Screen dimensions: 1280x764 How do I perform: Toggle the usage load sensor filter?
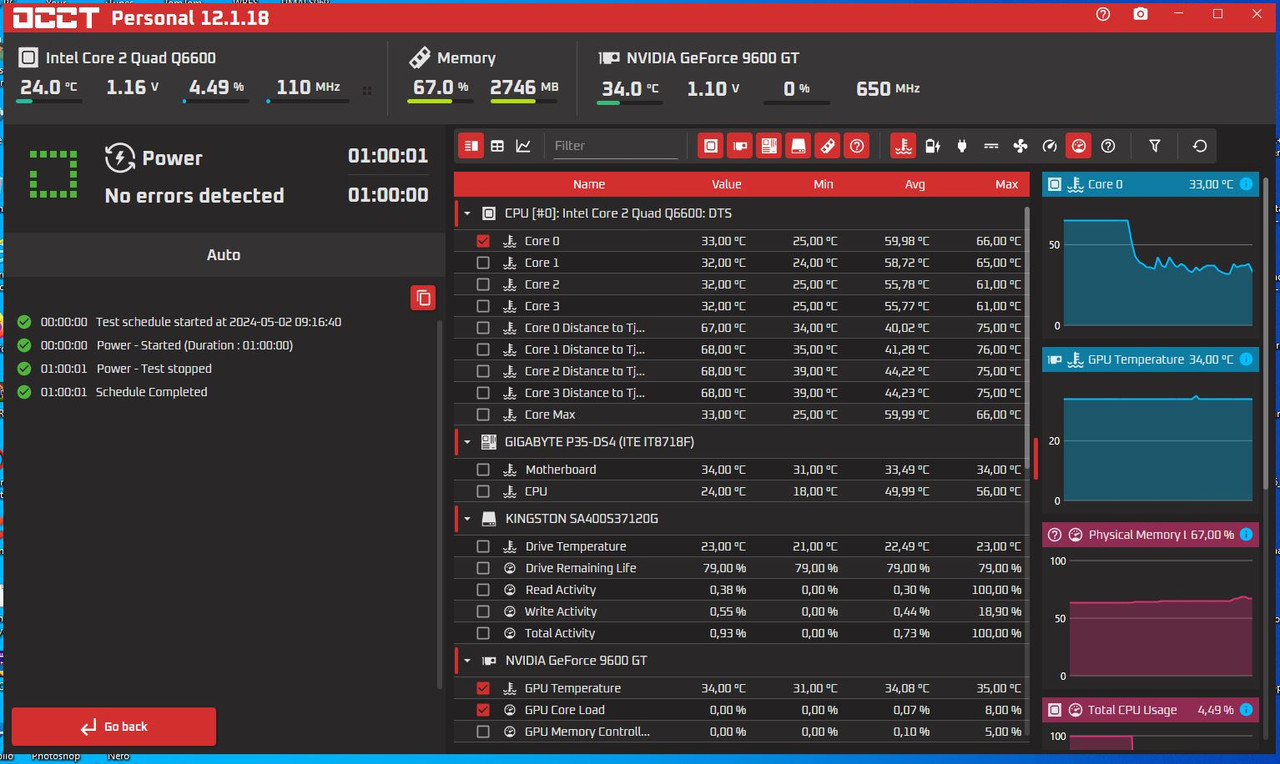click(x=1078, y=146)
